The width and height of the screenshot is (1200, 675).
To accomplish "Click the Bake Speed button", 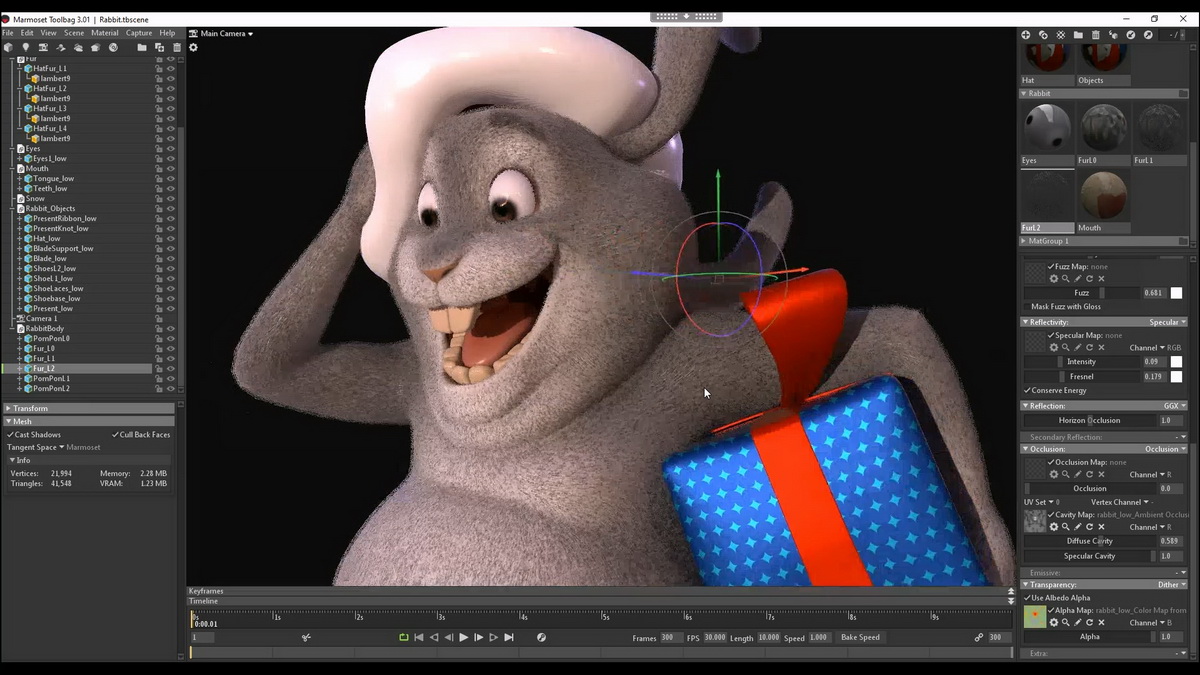I will point(860,637).
